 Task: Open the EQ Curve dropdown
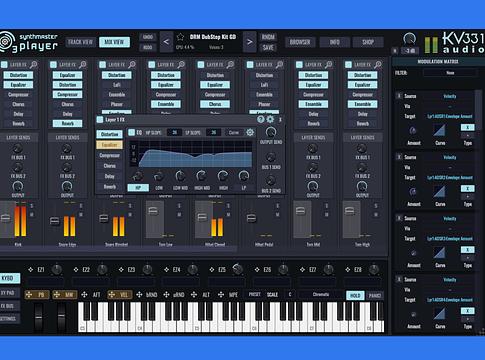[x=234, y=133]
